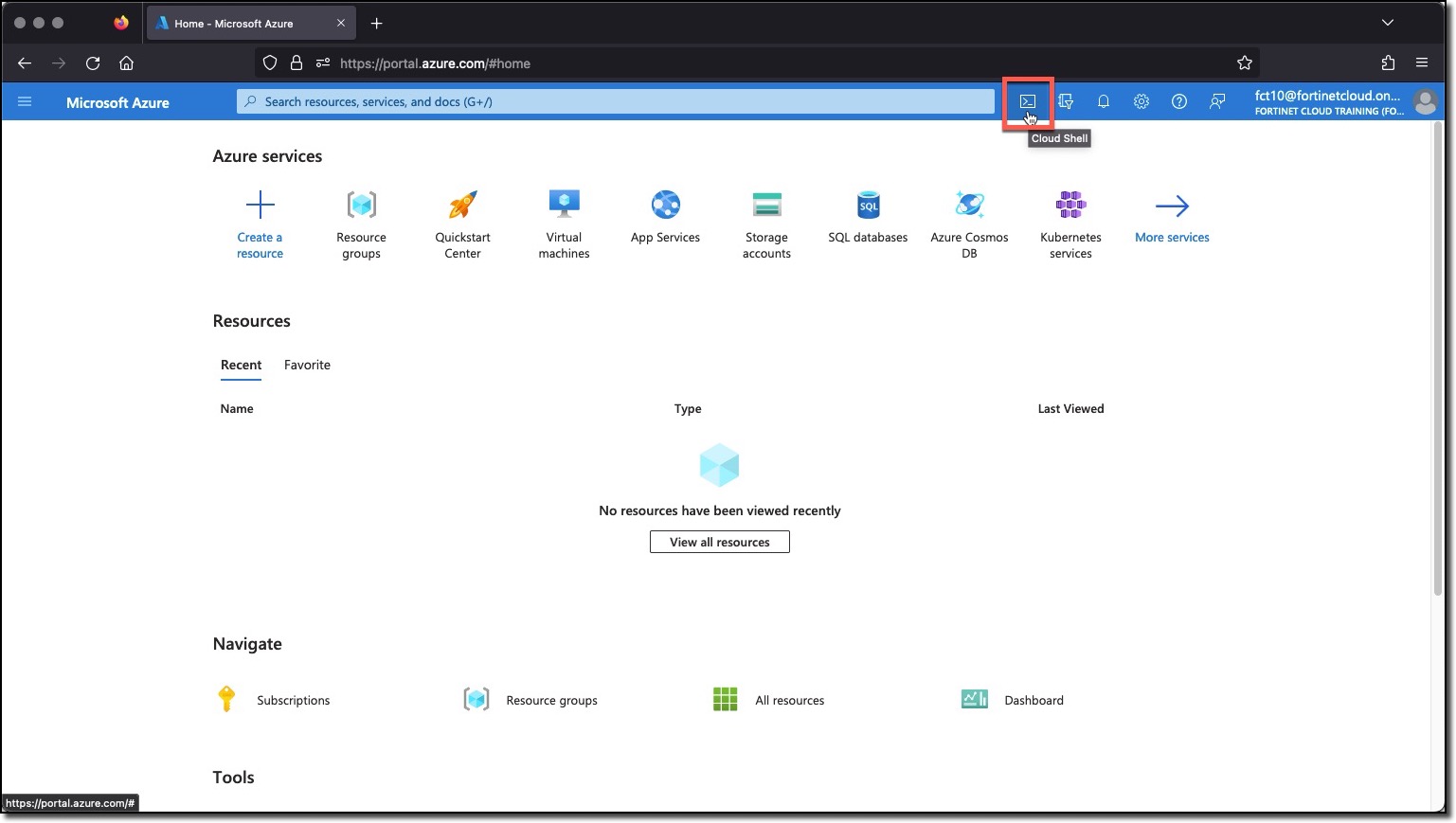Open Azure Cosmos DB icon
Screen dimensions: 1456x823
pyautogui.click(x=969, y=205)
